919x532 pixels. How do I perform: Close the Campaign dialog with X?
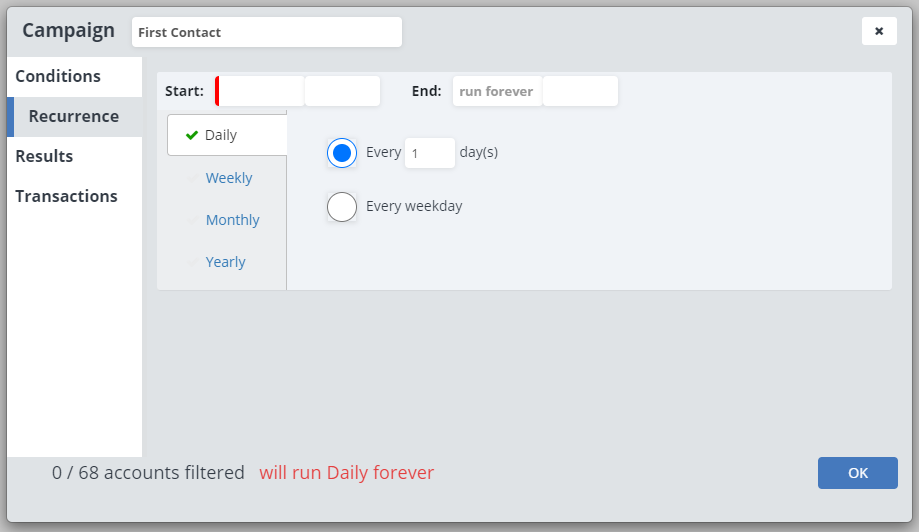(x=879, y=31)
